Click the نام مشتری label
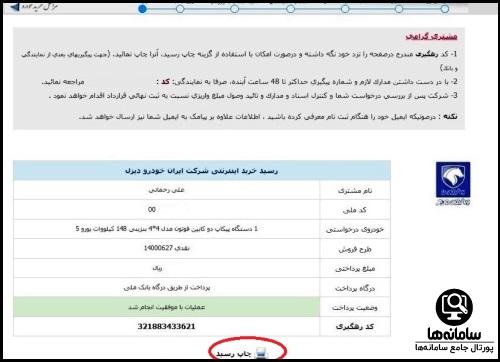This screenshot has width=500, height=362. (x=355, y=191)
